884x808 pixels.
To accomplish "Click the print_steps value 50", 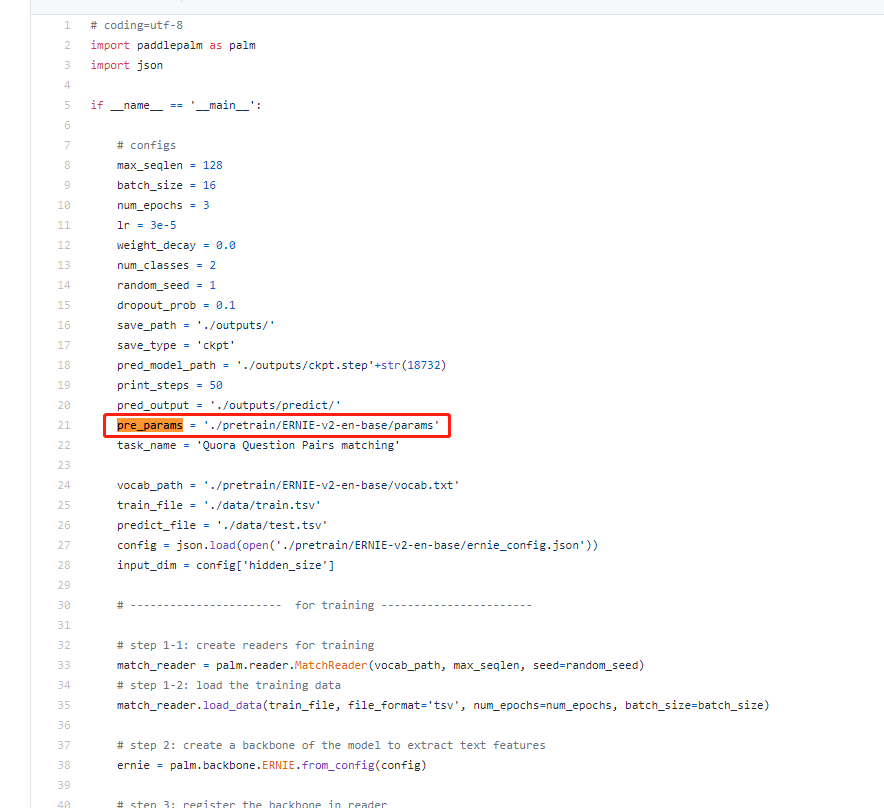I will (x=216, y=385).
